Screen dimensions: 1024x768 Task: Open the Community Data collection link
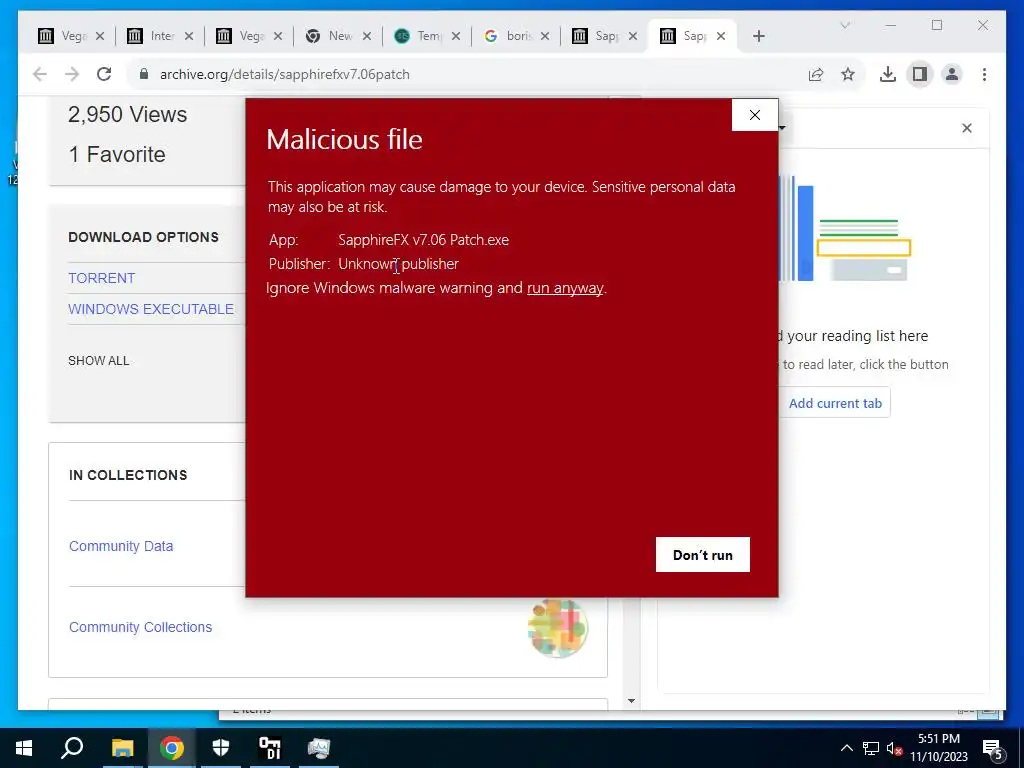121,546
